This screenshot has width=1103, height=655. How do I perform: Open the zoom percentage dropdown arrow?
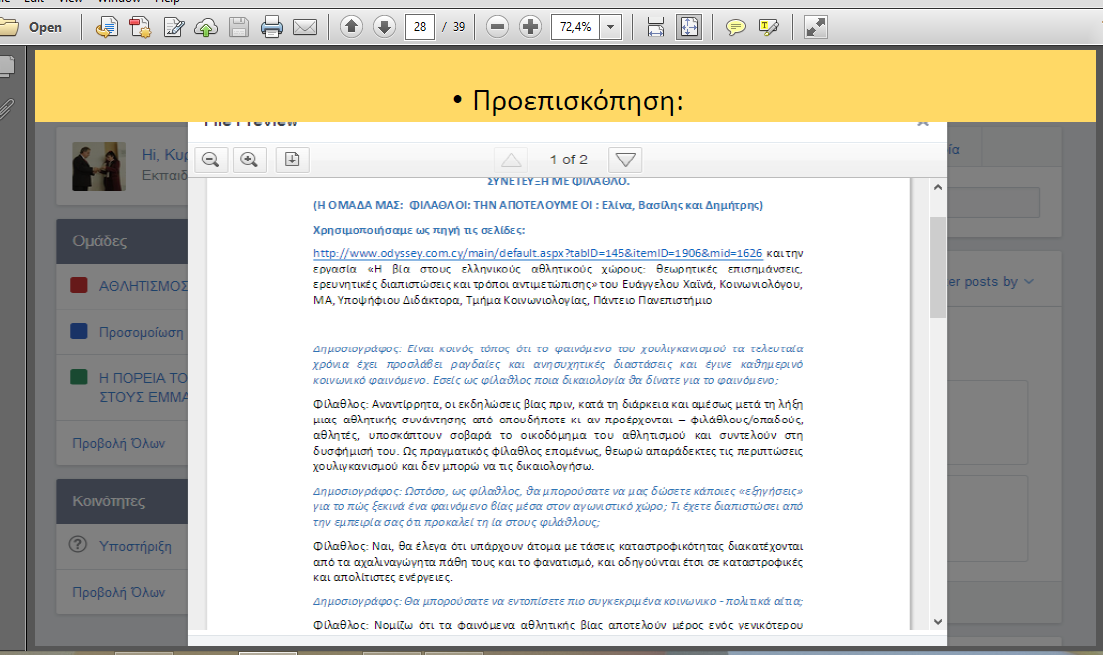[x=611, y=27]
